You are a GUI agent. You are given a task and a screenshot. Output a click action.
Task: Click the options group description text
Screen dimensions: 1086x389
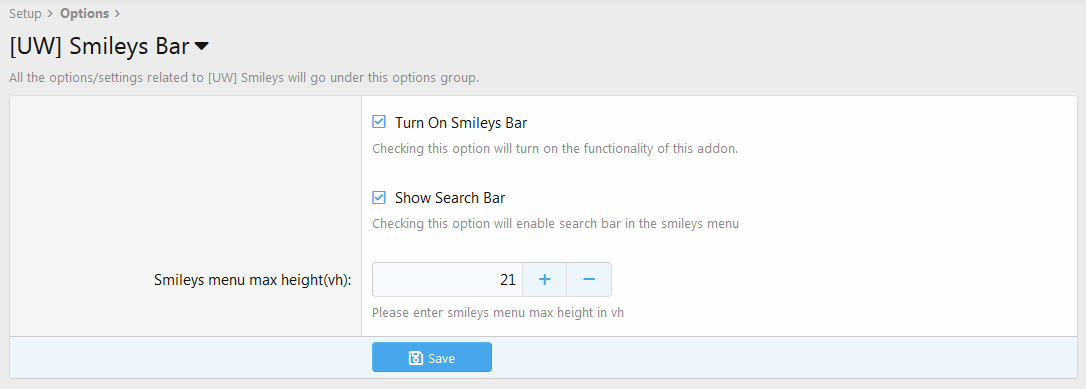click(244, 78)
